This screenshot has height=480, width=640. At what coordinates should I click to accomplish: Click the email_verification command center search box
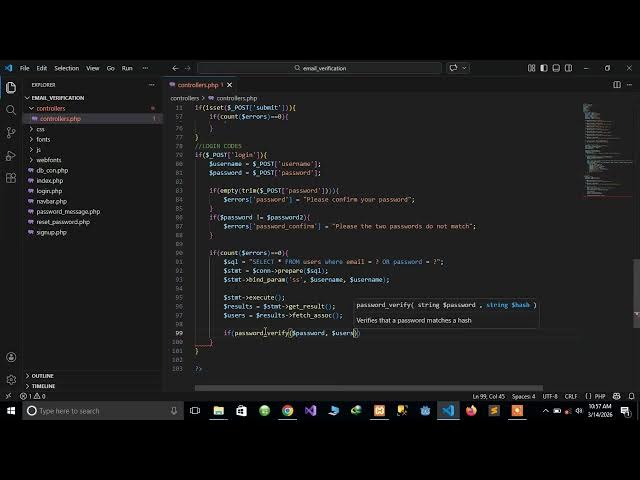point(320,68)
